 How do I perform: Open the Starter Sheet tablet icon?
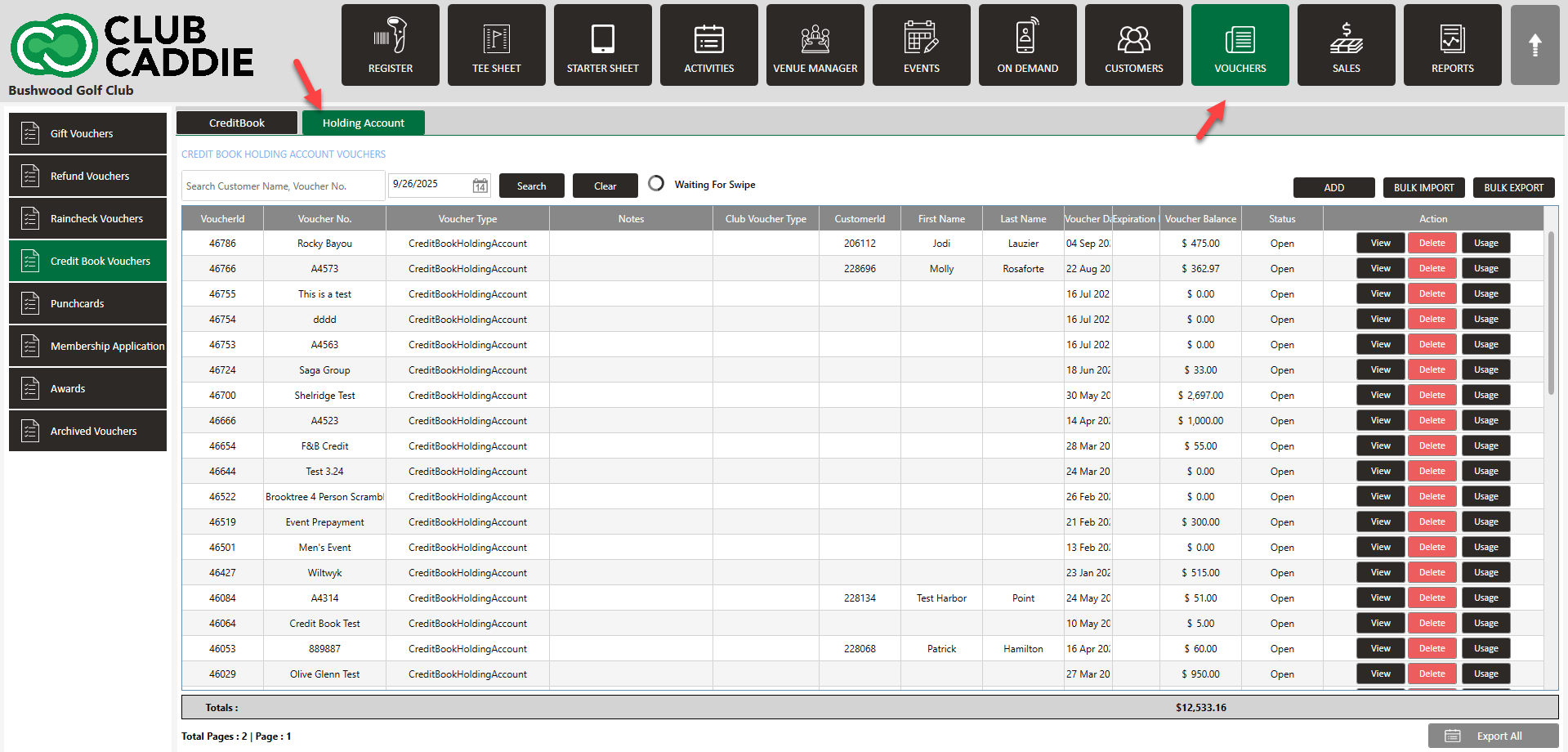[602, 38]
